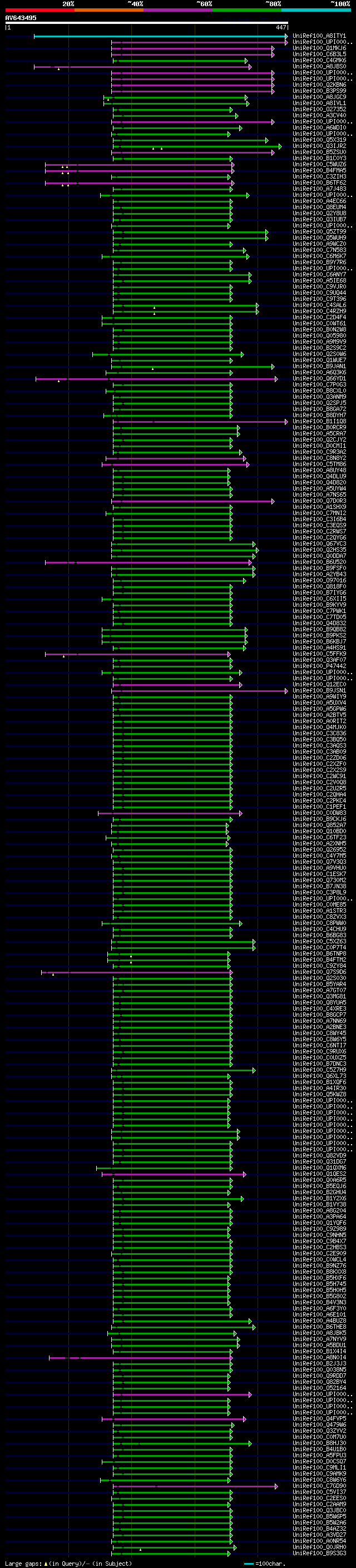
Task: Select hit UniRef100_C2EES0
Action: (x=319, y=1498)
